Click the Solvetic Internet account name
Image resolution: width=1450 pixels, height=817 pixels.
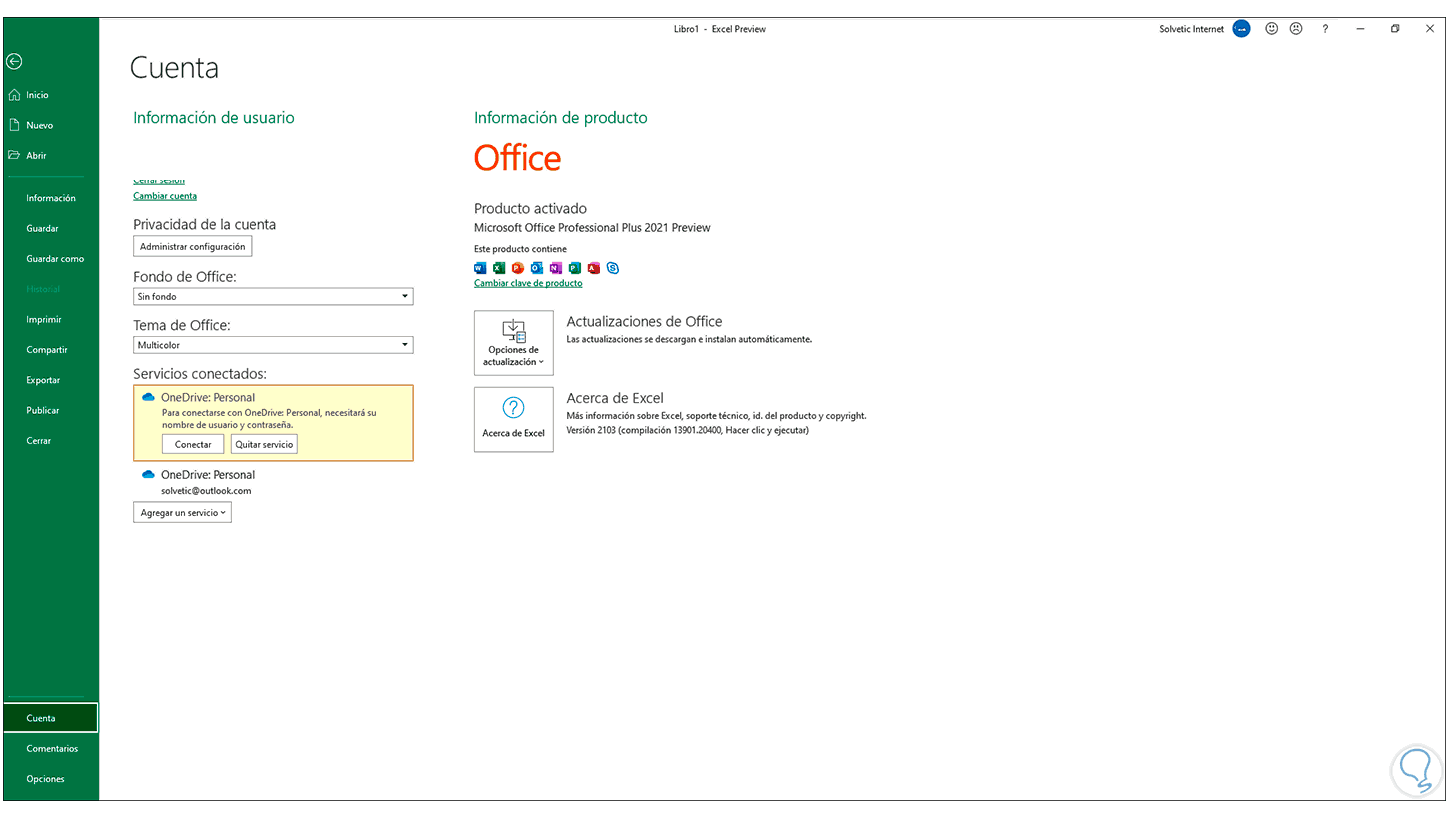(1192, 29)
